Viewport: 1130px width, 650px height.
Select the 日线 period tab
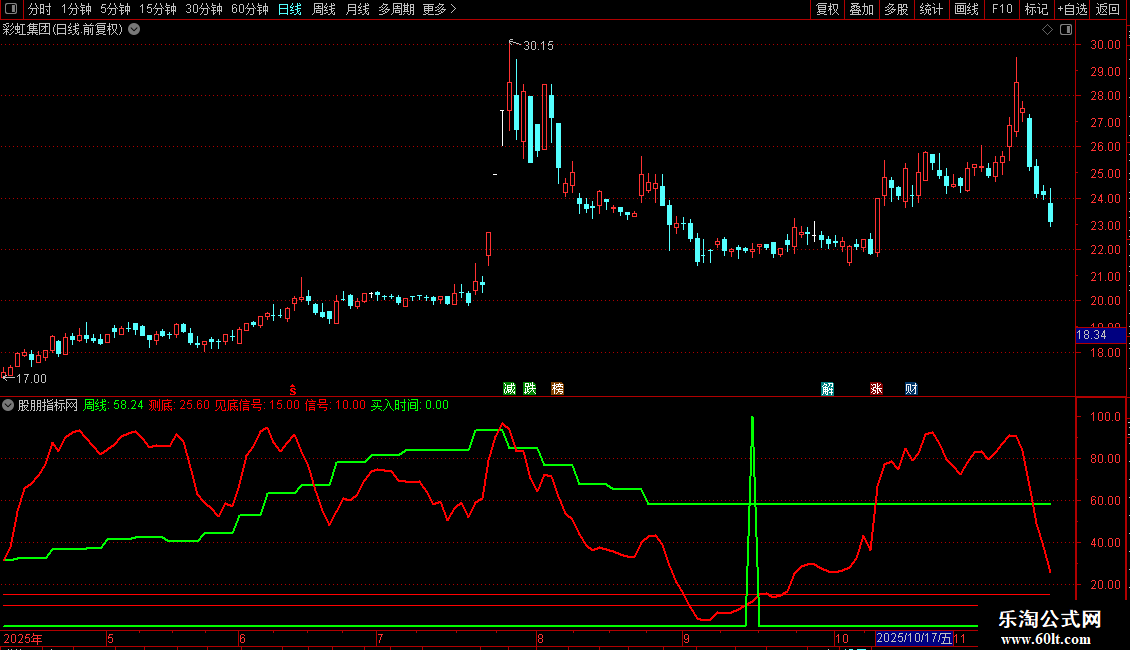pyautogui.click(x=290, y=9)
